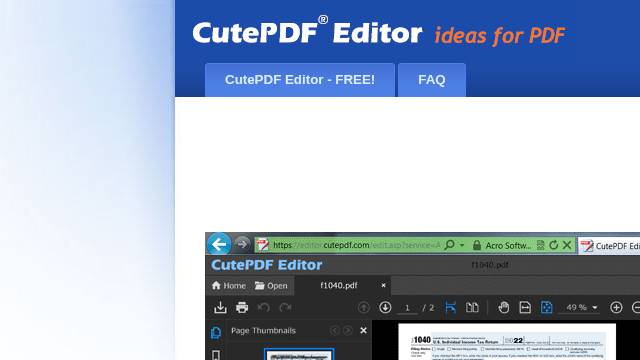
Task: Click the thumbnails panel next arrow
Action: pos(347,330)
